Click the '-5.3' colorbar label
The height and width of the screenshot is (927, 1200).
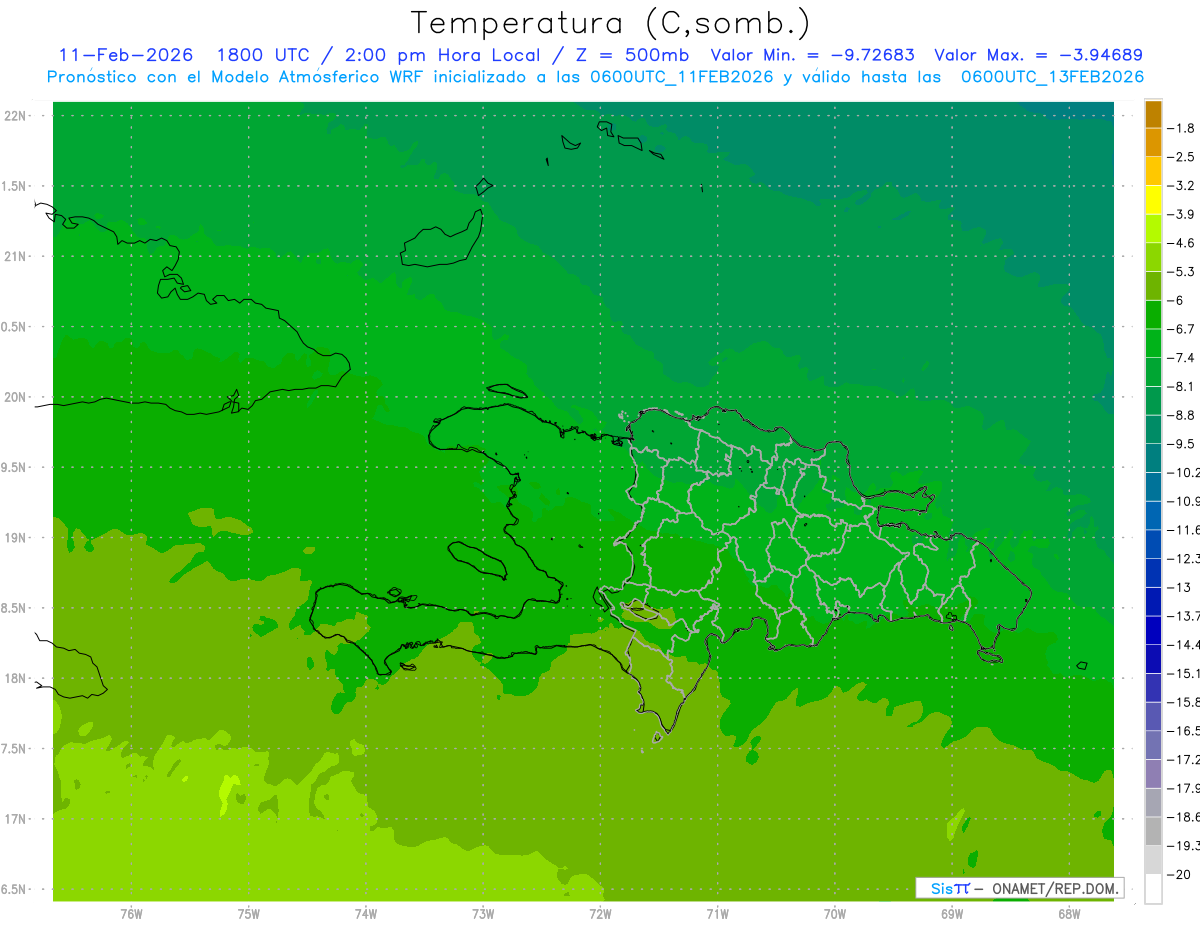tap(1181, 272)
